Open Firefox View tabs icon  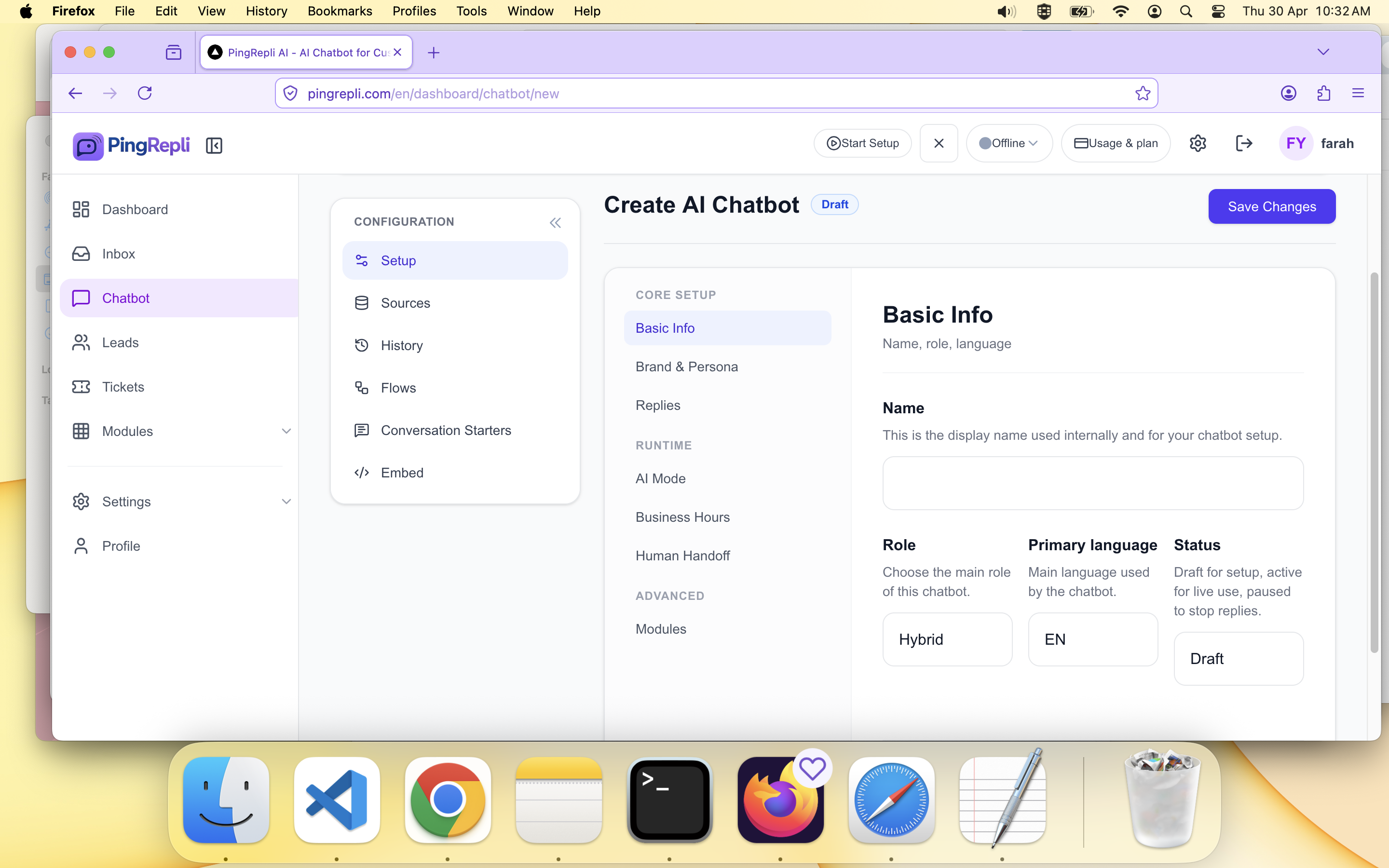(173, 53)
